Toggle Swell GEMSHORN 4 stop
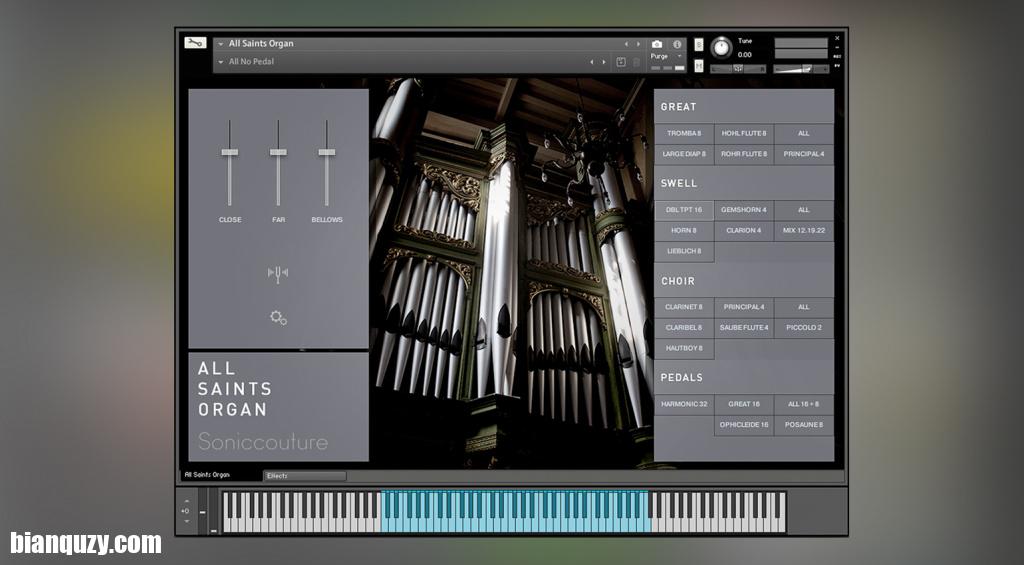The width and height of the screenshot is (1024, 565). [x=744, y=210]
